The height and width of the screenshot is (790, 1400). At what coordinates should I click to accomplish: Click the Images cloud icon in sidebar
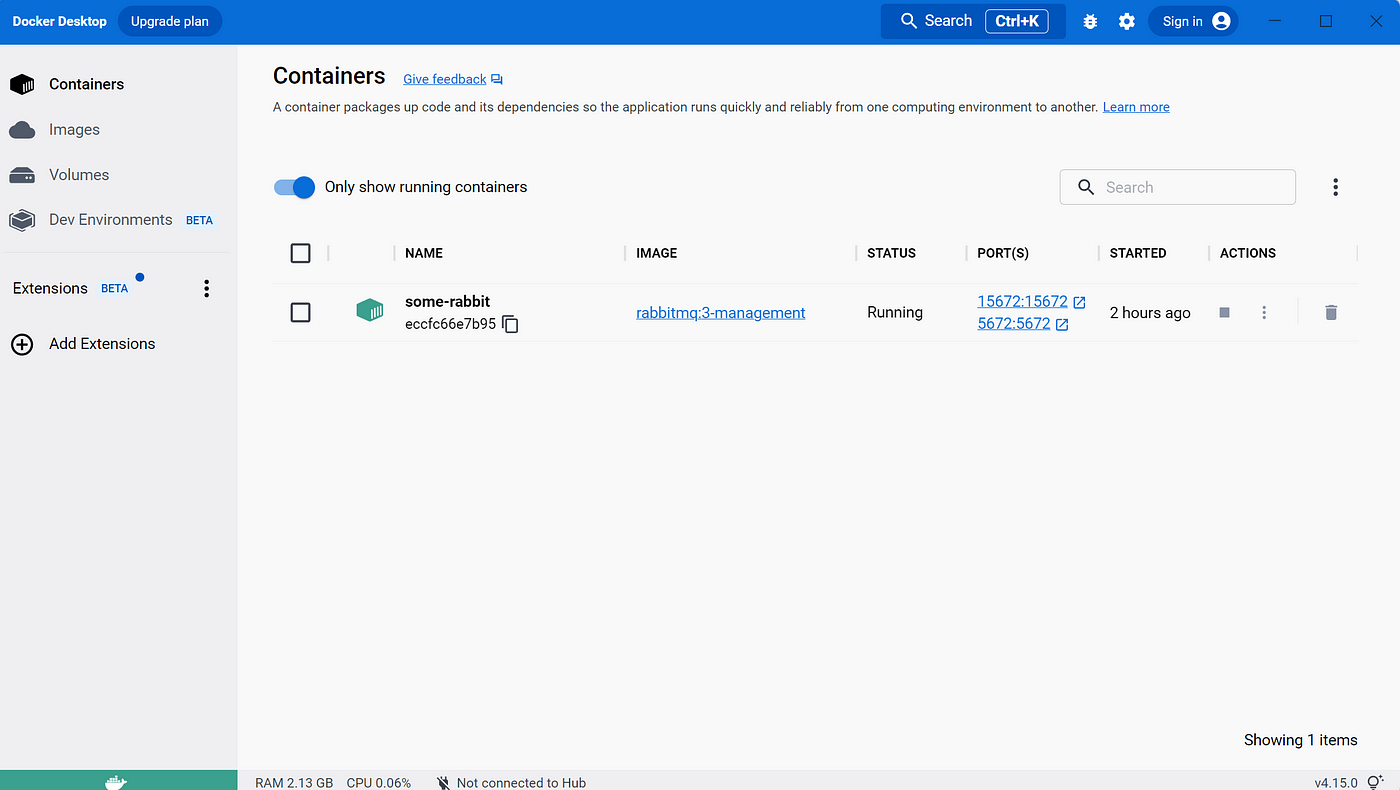(22, 130)
